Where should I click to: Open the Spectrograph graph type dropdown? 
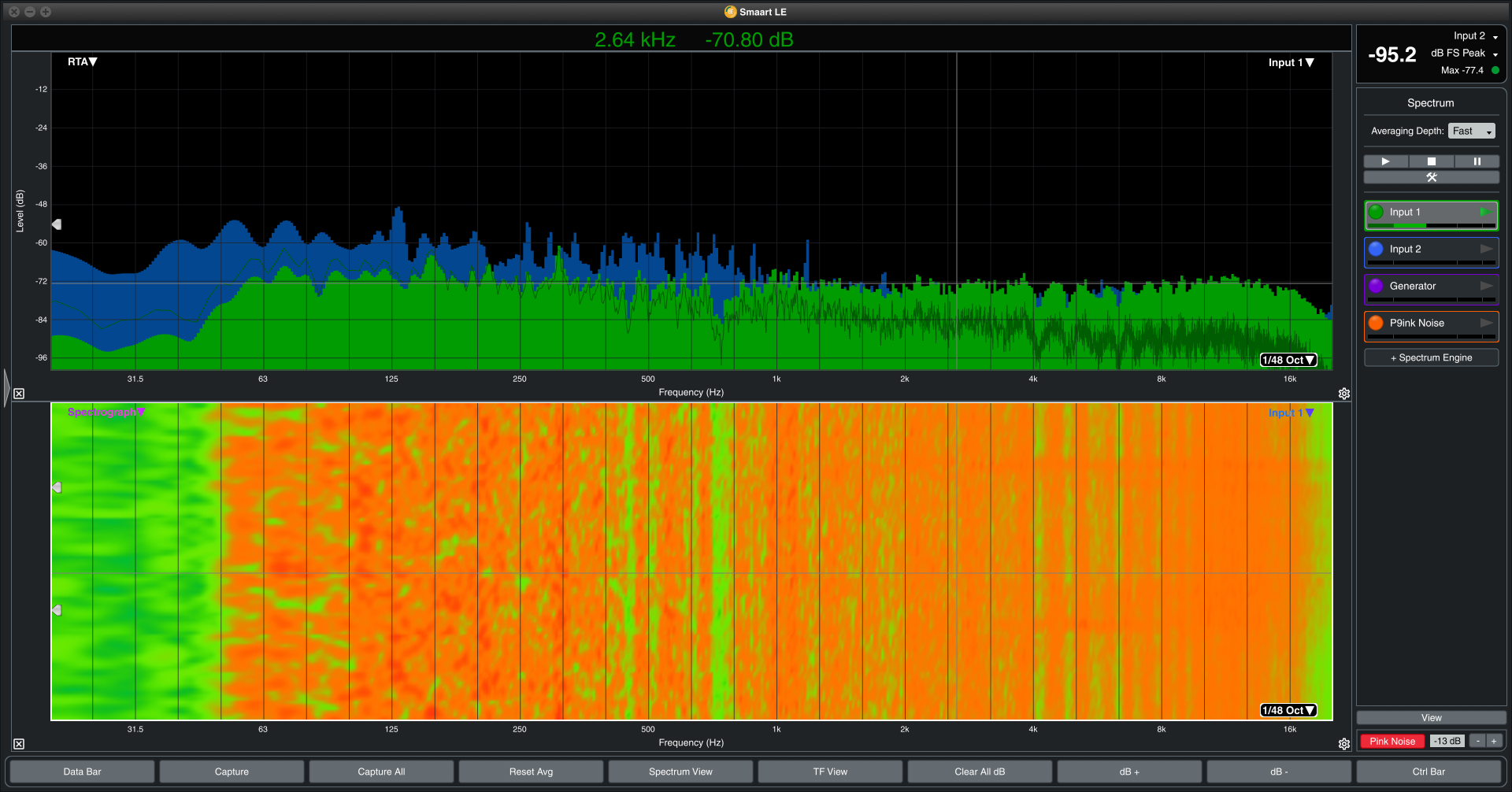pos(106,412)
